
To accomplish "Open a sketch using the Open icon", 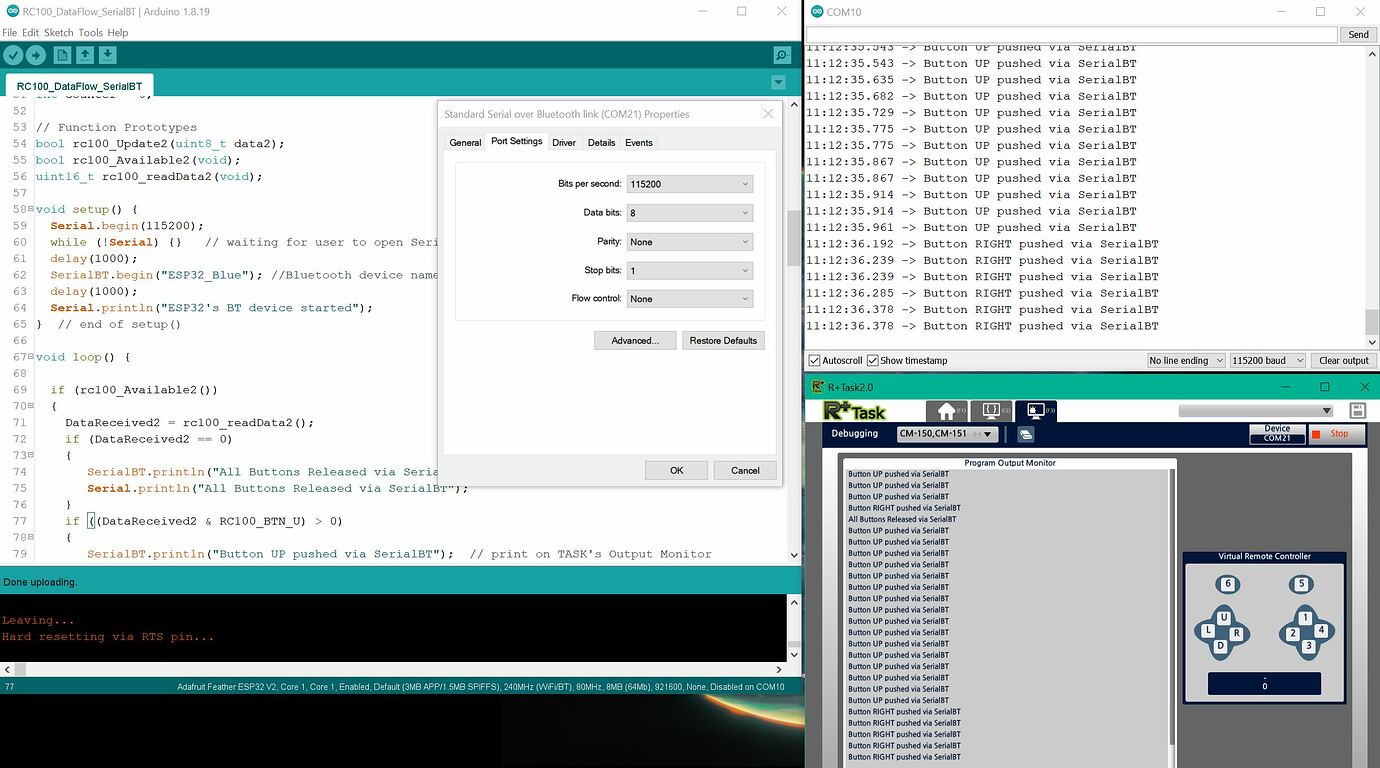I will 84,55.
